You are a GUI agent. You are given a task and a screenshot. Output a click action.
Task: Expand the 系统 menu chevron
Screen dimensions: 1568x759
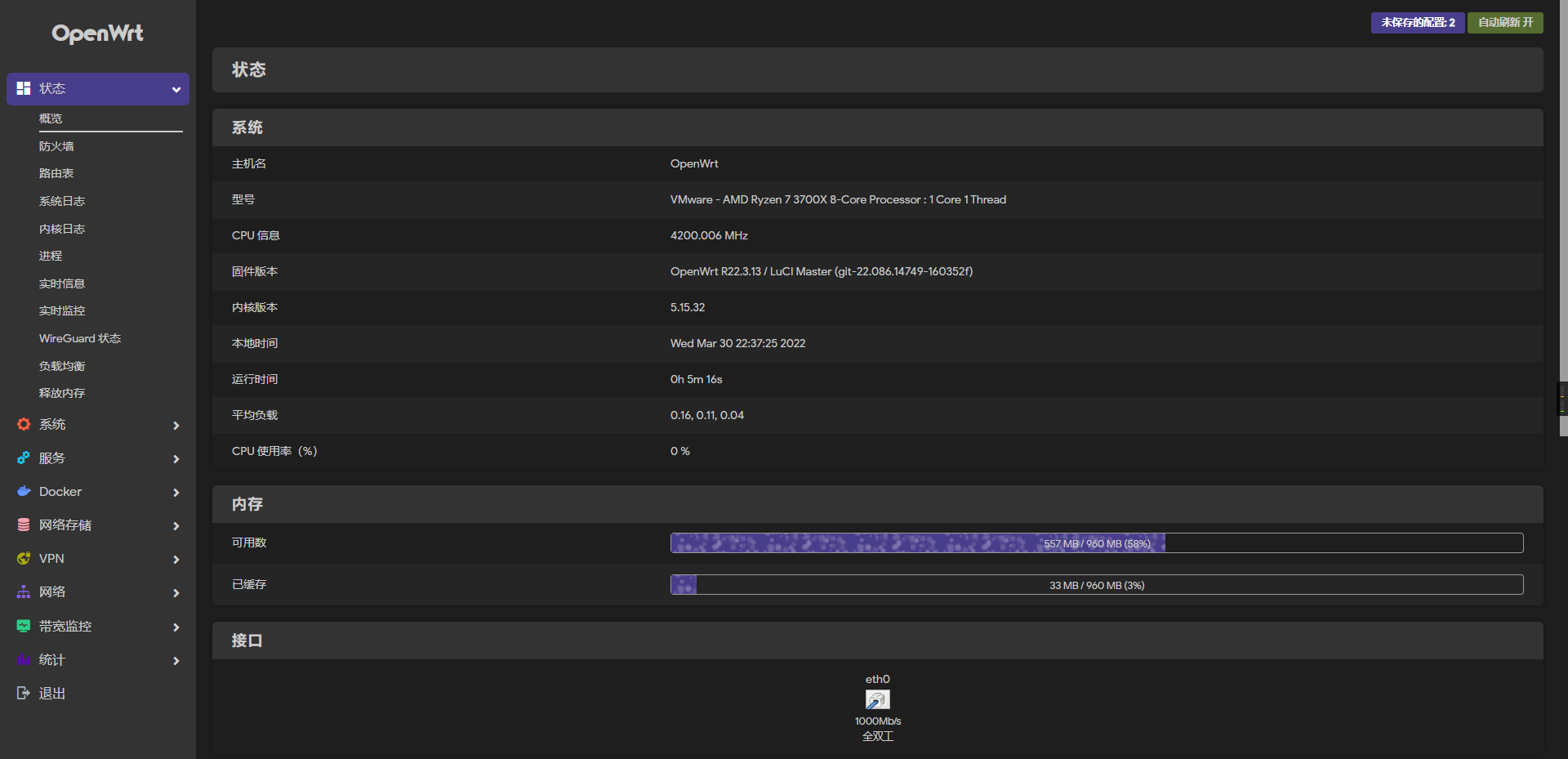click(176, 425)
